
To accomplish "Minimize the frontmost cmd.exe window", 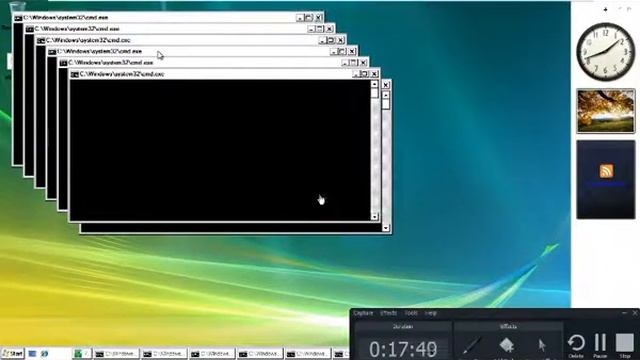I will [x=356, y=74].
